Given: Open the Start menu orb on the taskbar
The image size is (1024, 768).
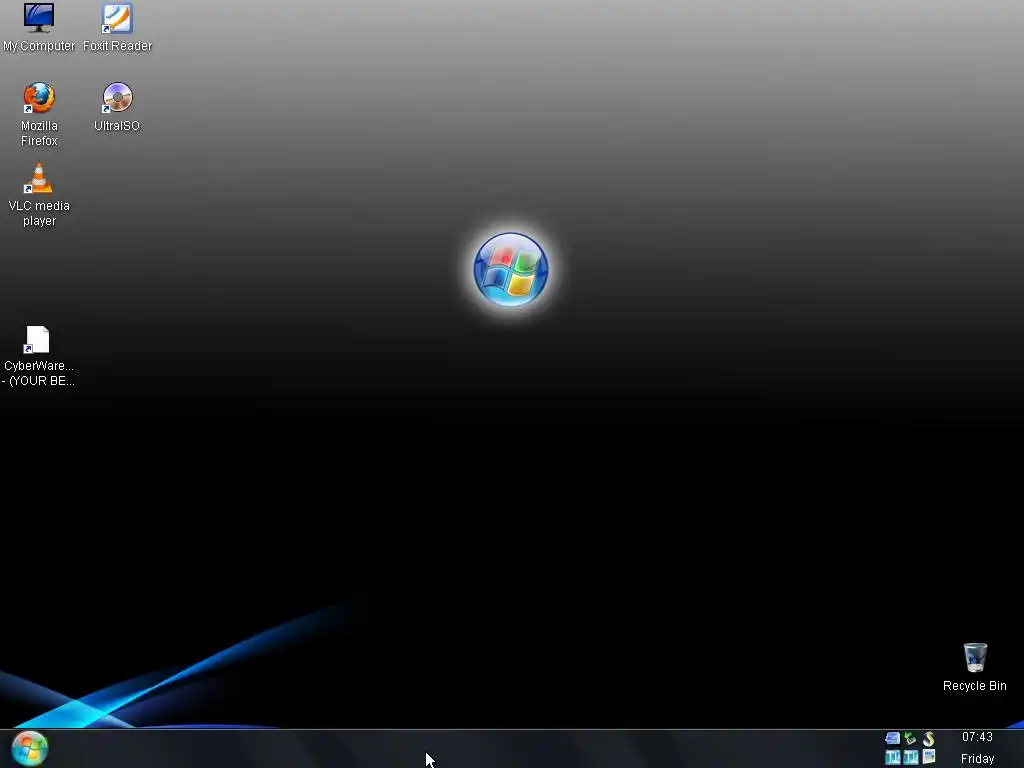Looking at the screenshot, I should click(x=29, y=748).
